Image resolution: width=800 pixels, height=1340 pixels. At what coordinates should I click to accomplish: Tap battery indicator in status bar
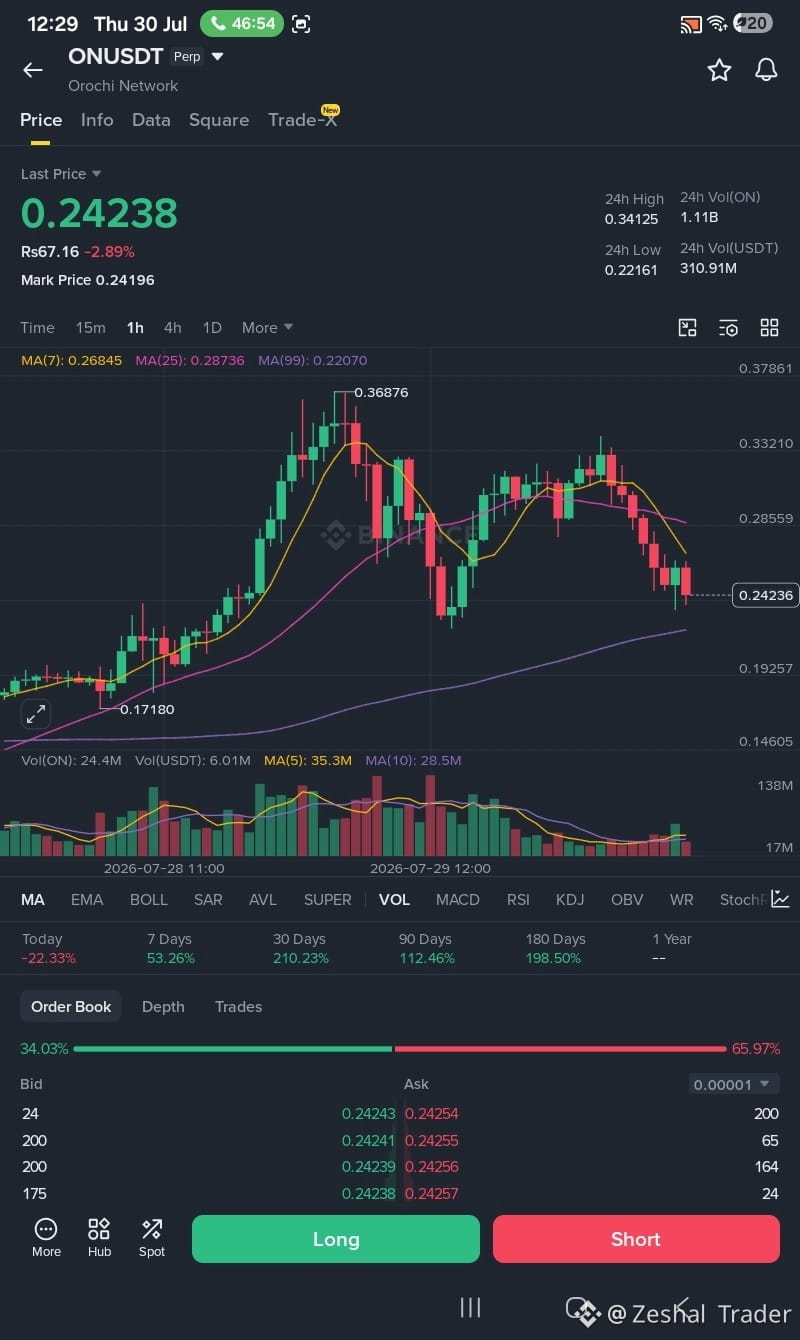click(753, 24)
